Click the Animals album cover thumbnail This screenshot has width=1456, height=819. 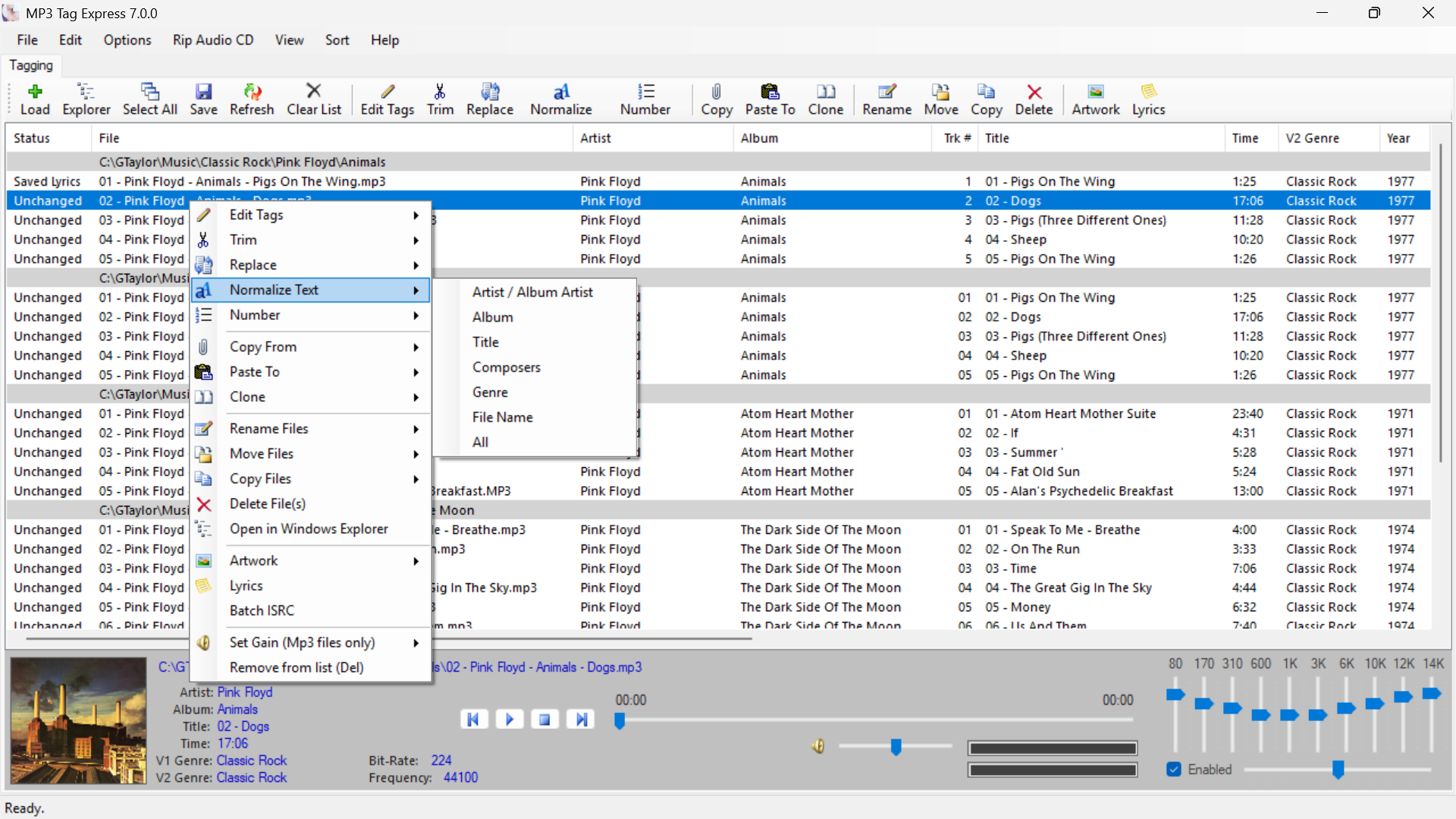[77, 720]
